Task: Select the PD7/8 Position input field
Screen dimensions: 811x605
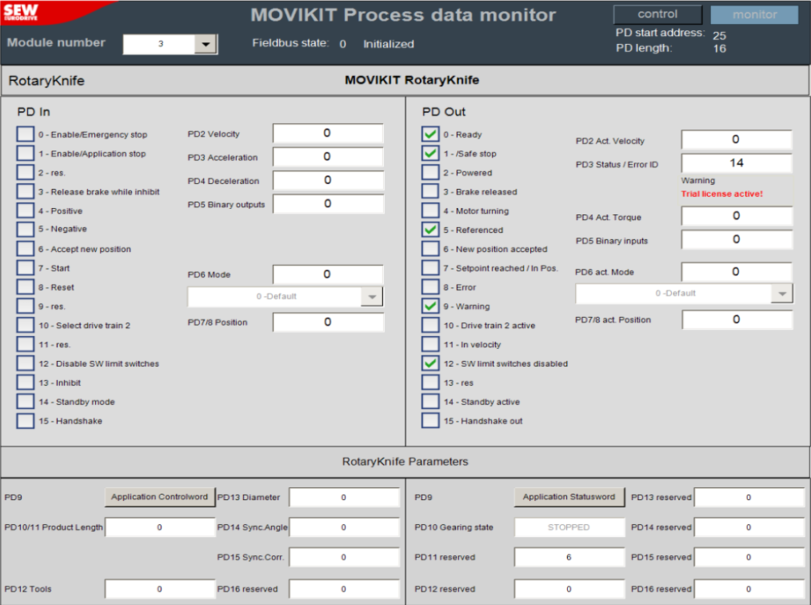Action: 327,323
